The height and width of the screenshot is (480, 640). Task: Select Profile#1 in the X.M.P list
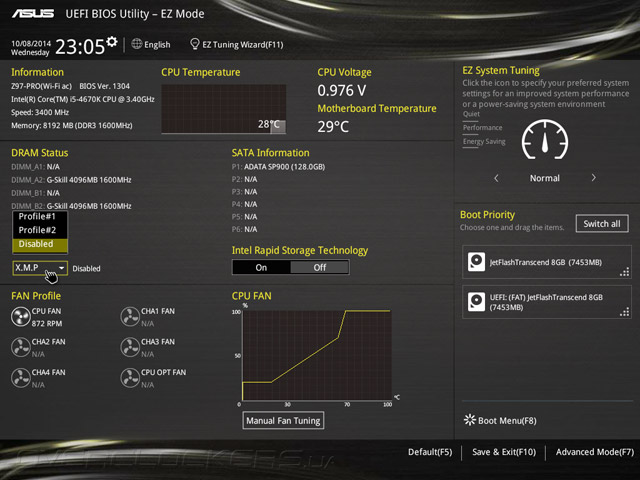tap(40, 217)
